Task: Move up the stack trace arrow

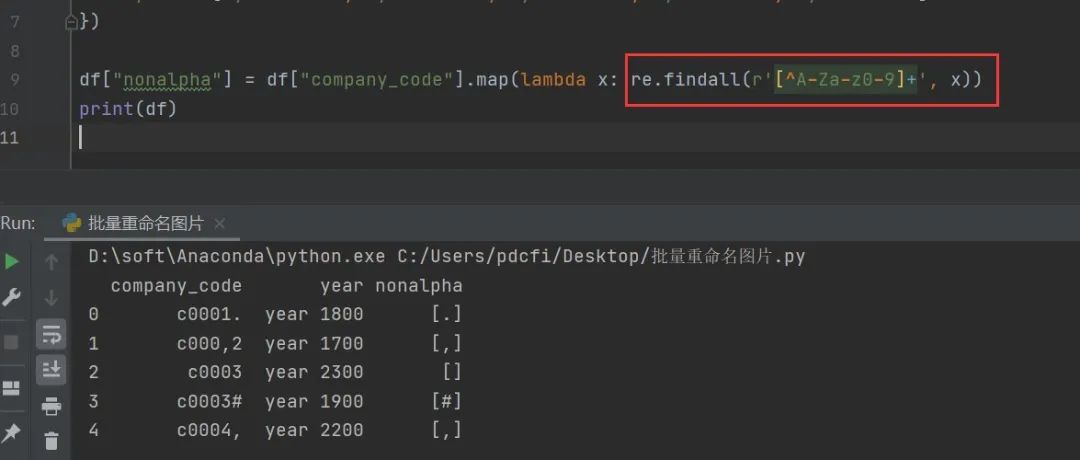Action: [x=52, y=262]
